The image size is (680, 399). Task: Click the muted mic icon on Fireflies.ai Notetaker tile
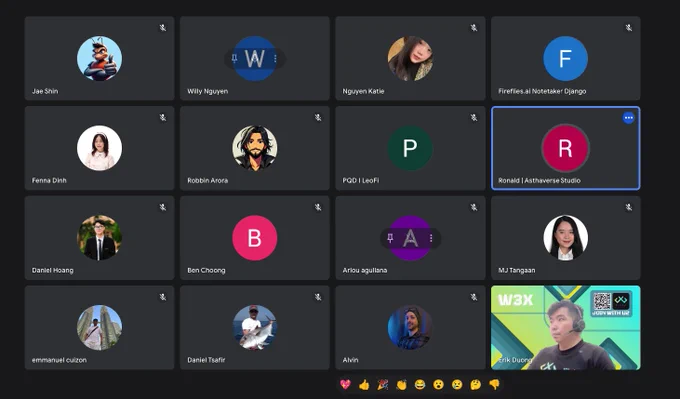(628, 28)
